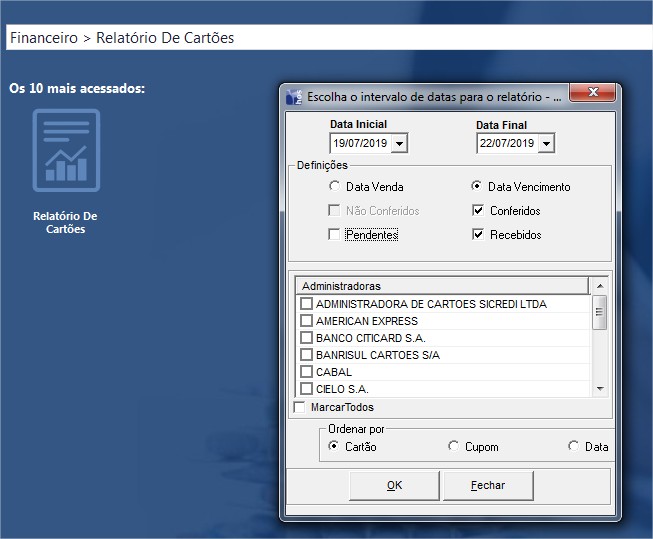Select CIELO S.A. administradora checkbox
Viewport: 653px width, 539px height.
tap(307, 388)
